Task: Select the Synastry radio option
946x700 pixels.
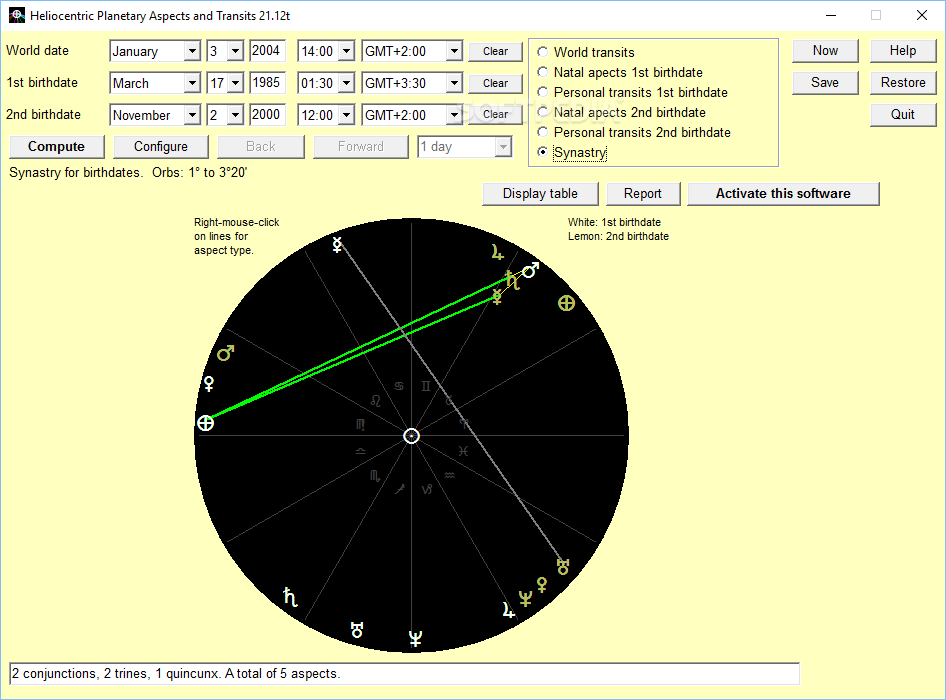Action: (x=572, y=152)
